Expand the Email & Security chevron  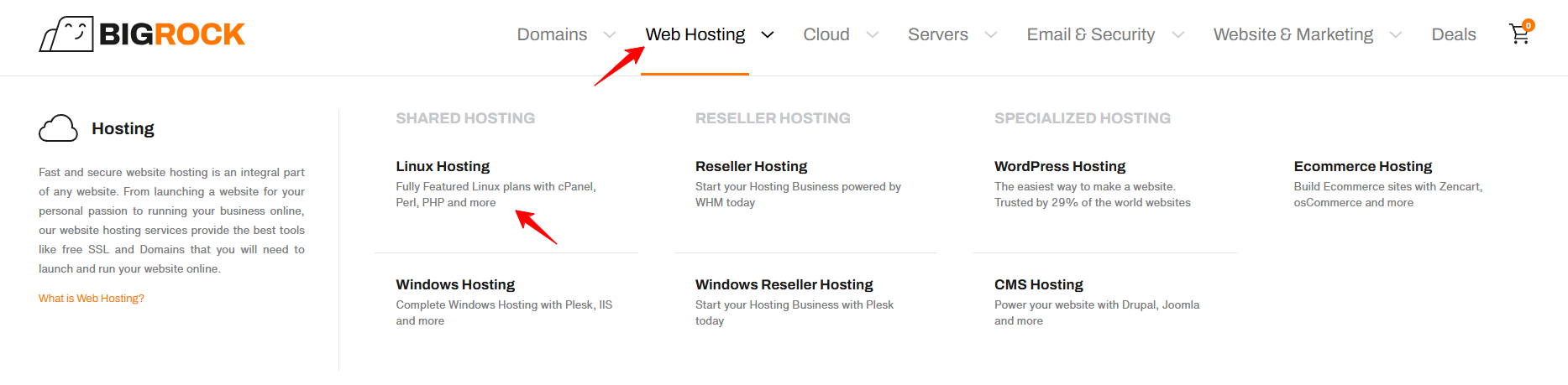[x=1178, y=35]
